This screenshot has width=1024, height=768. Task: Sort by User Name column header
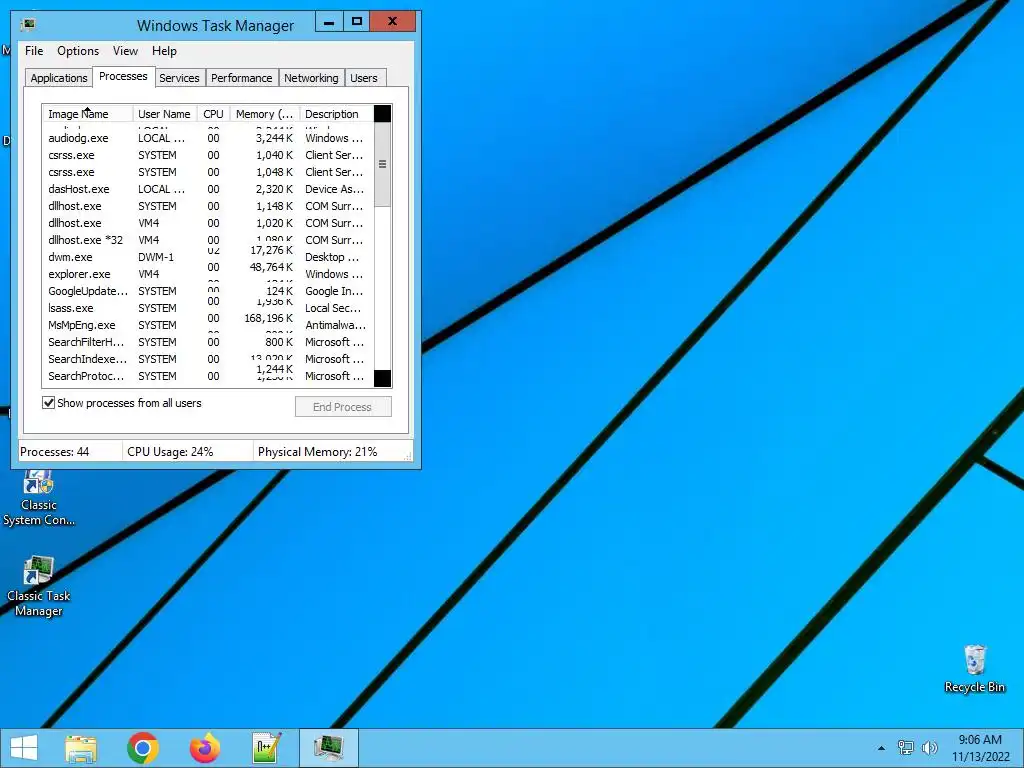(164, 114)
